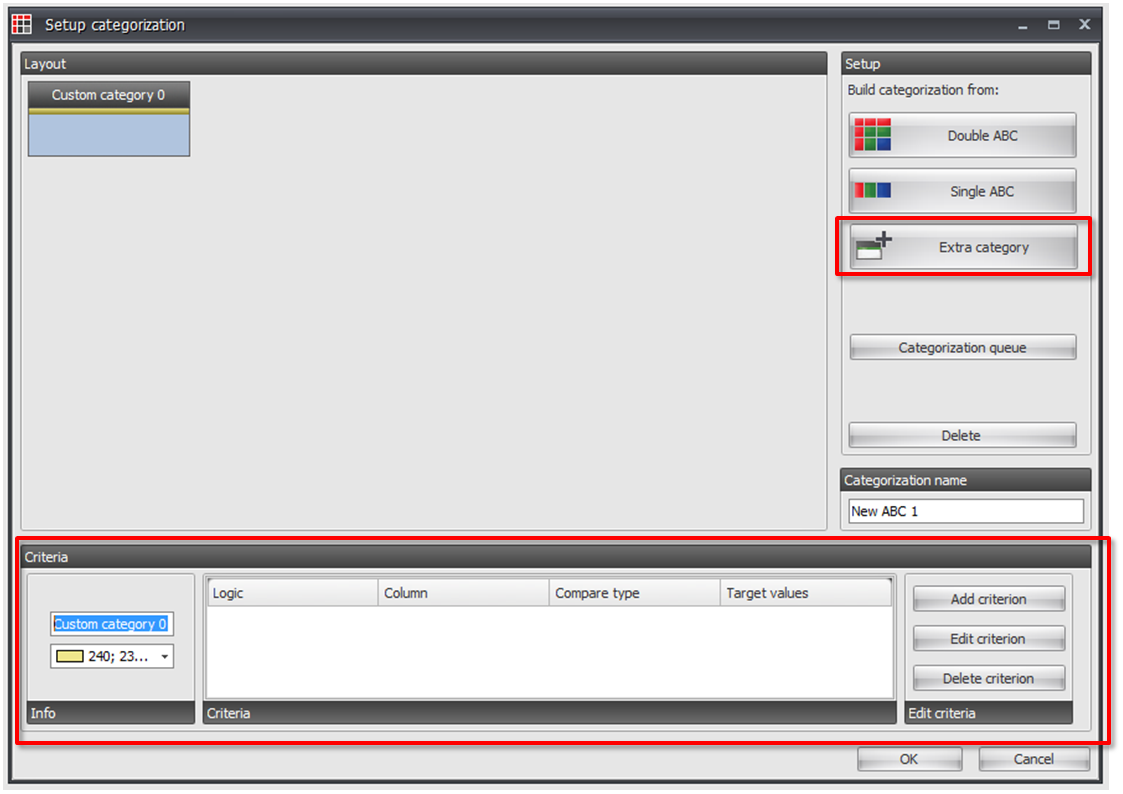Screen dimensions: 1123x794
Task: Click Delete criterion button
Action: pyautogui.click(x=988, y=678)
